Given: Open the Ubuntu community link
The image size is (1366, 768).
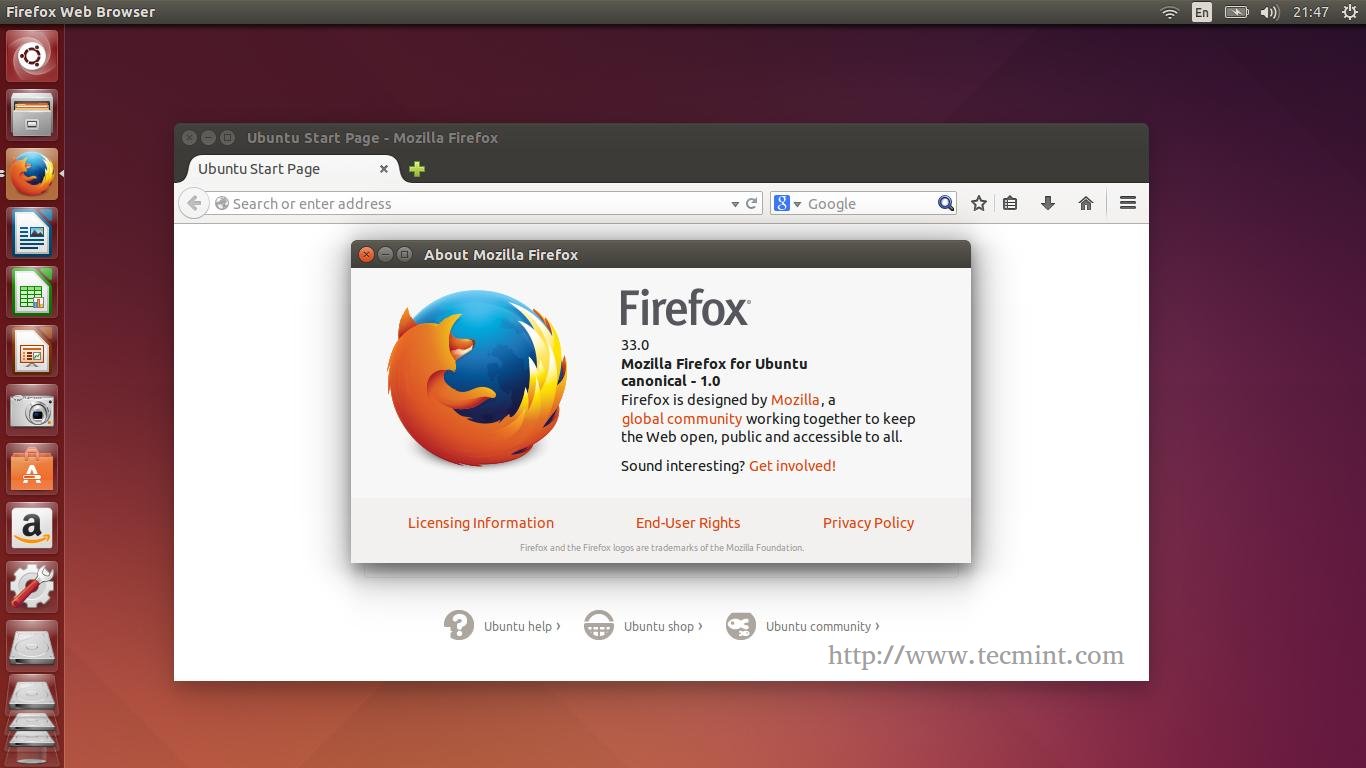Looking at the screenshot, I should [803, 626].
